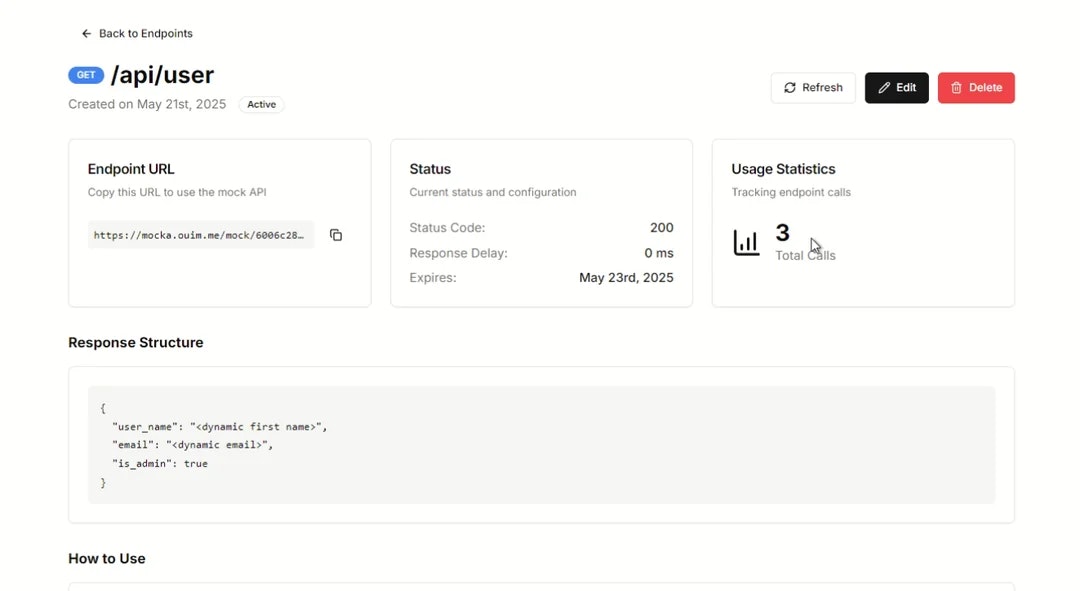Click the Status card heading
The height and width of the screenshot is (591, 1080).
(430, 169)
